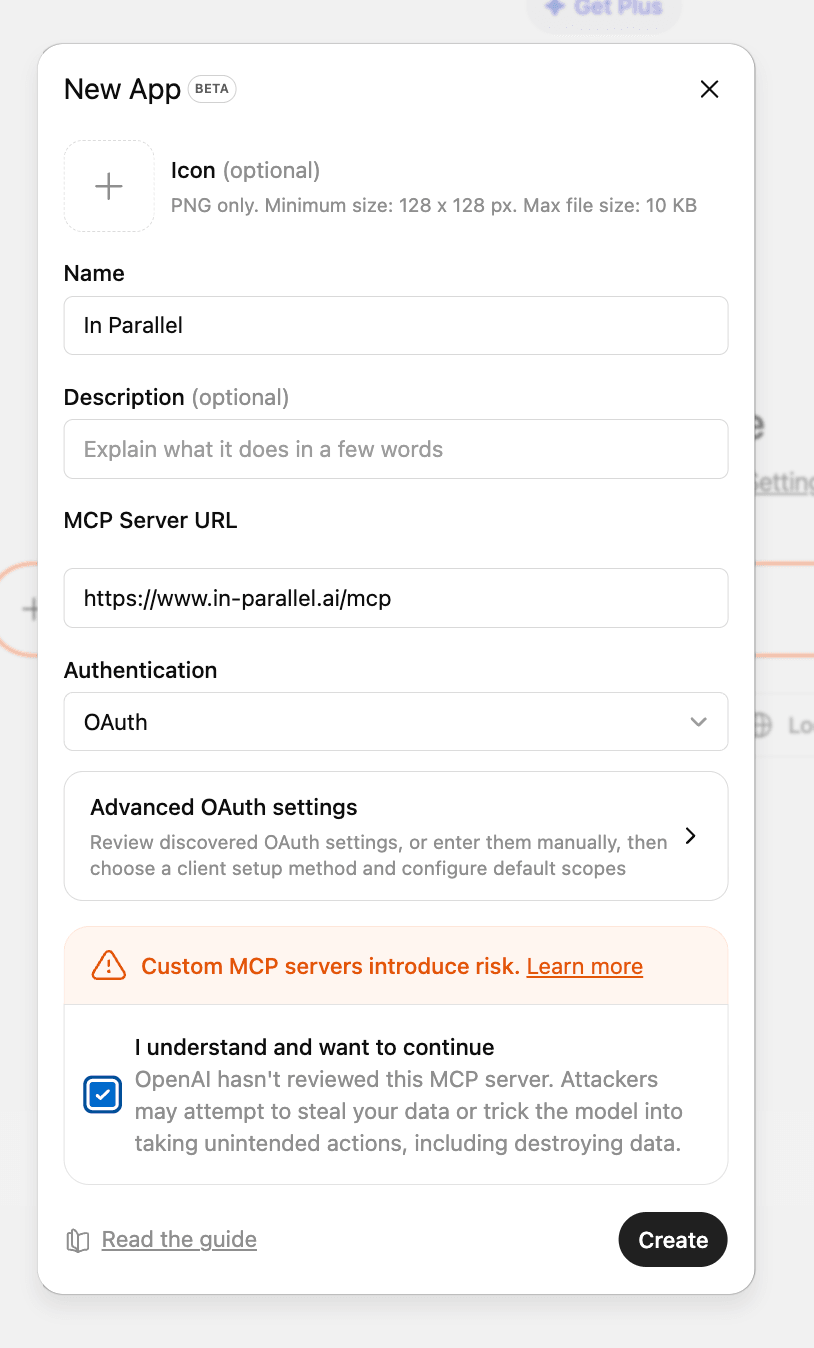Uncheck I understand and want to continue
The image size is (814, 1348).
click(102, 1095)
